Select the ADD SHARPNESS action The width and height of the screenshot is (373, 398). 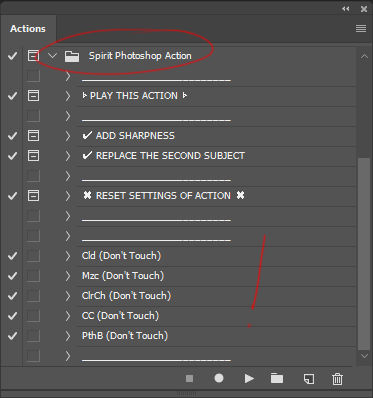click(x=217, y=136)
